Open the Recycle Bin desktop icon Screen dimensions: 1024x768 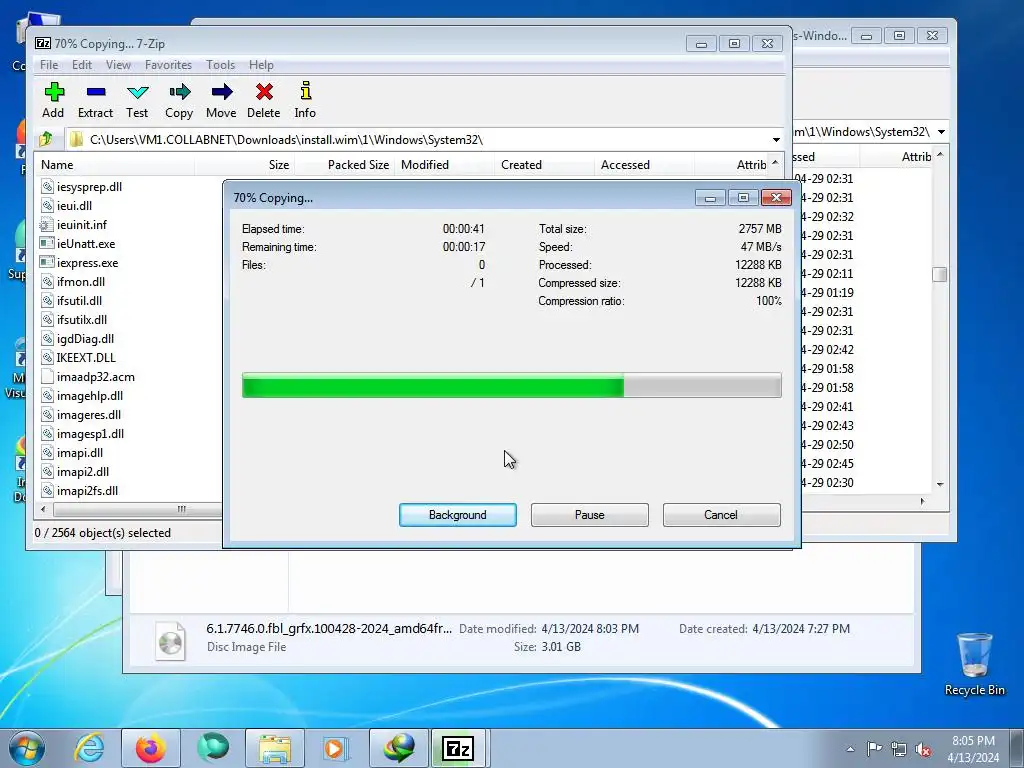pyautogui.click(x=974, y=664)
